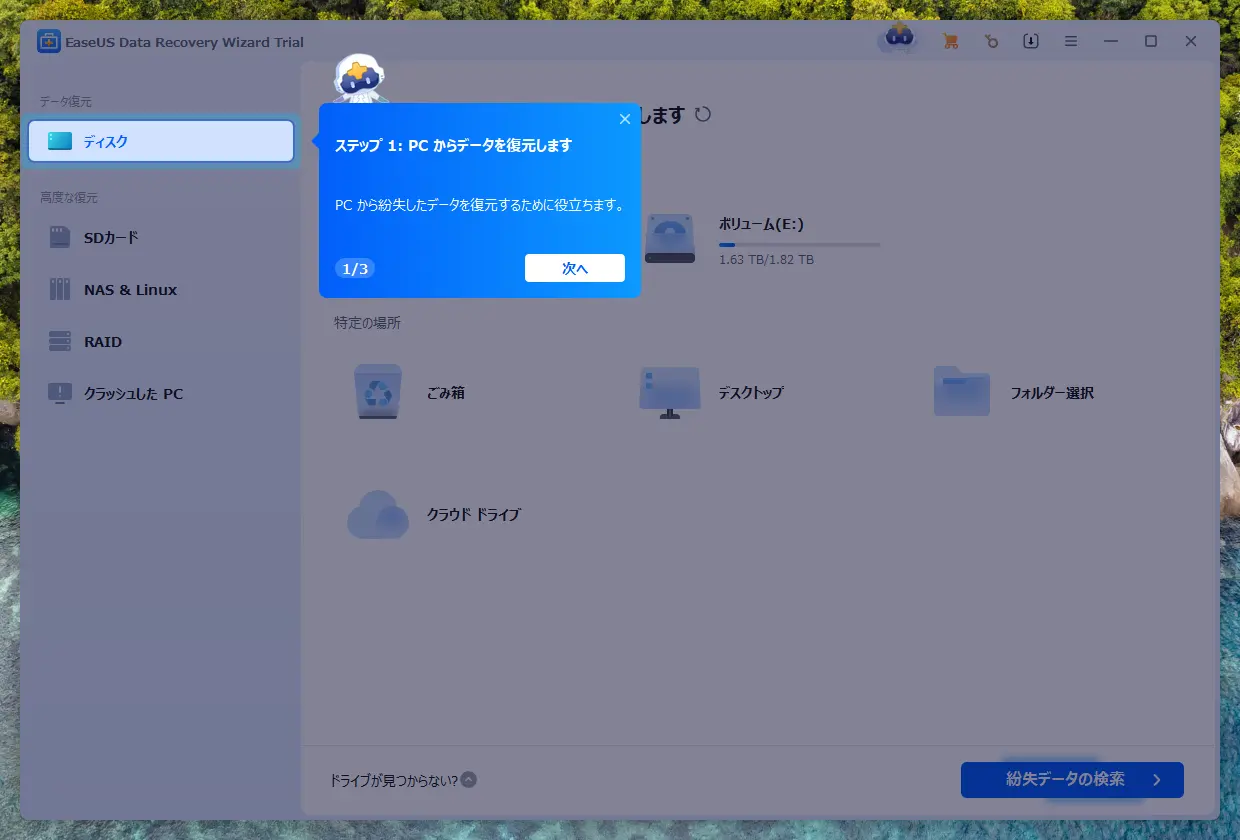Click the SD card icon in sidebar
Viewport: 1240px width, 840px height.
(x=60, y=238)
